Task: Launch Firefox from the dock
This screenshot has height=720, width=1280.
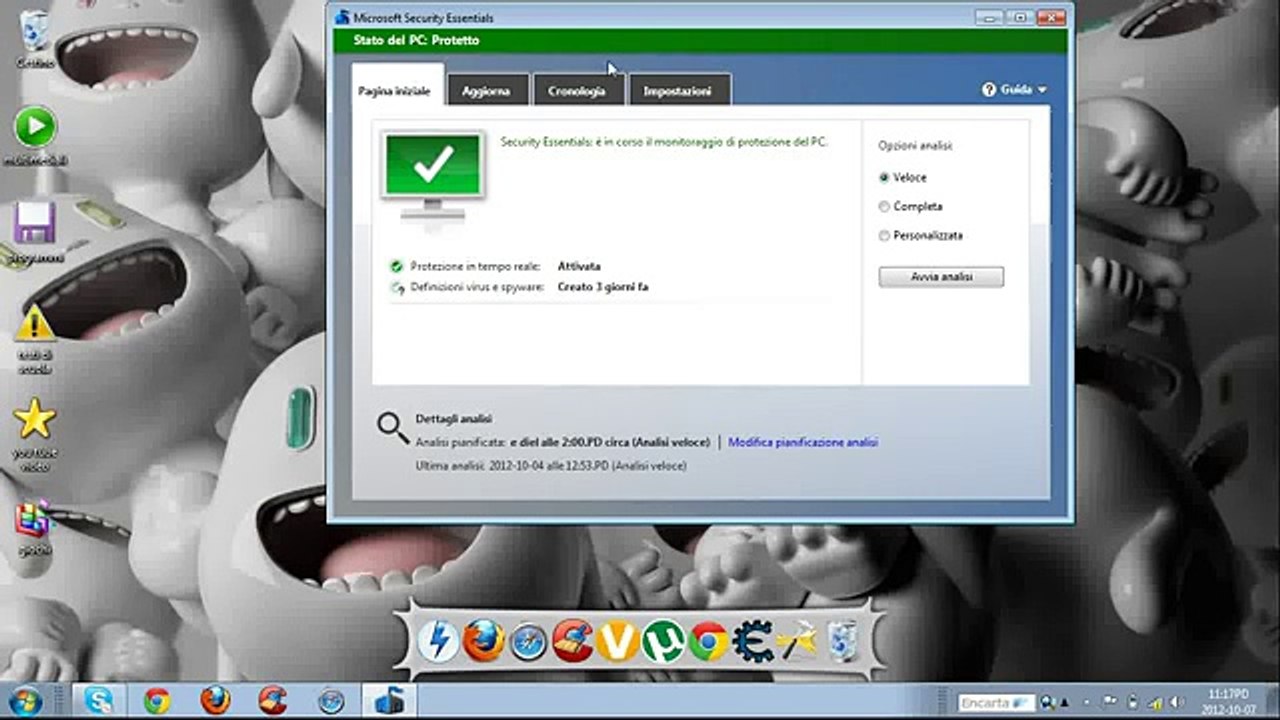Action: point(483,641)
